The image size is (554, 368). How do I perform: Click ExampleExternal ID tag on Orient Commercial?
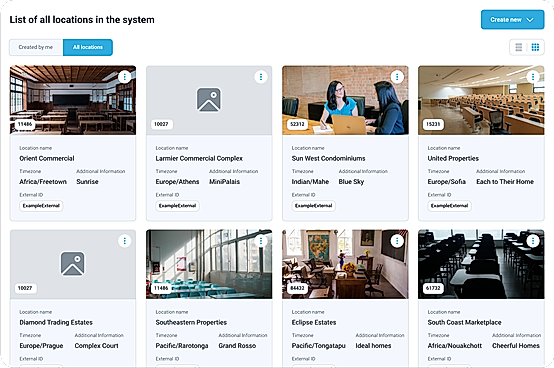pos(41,206)
